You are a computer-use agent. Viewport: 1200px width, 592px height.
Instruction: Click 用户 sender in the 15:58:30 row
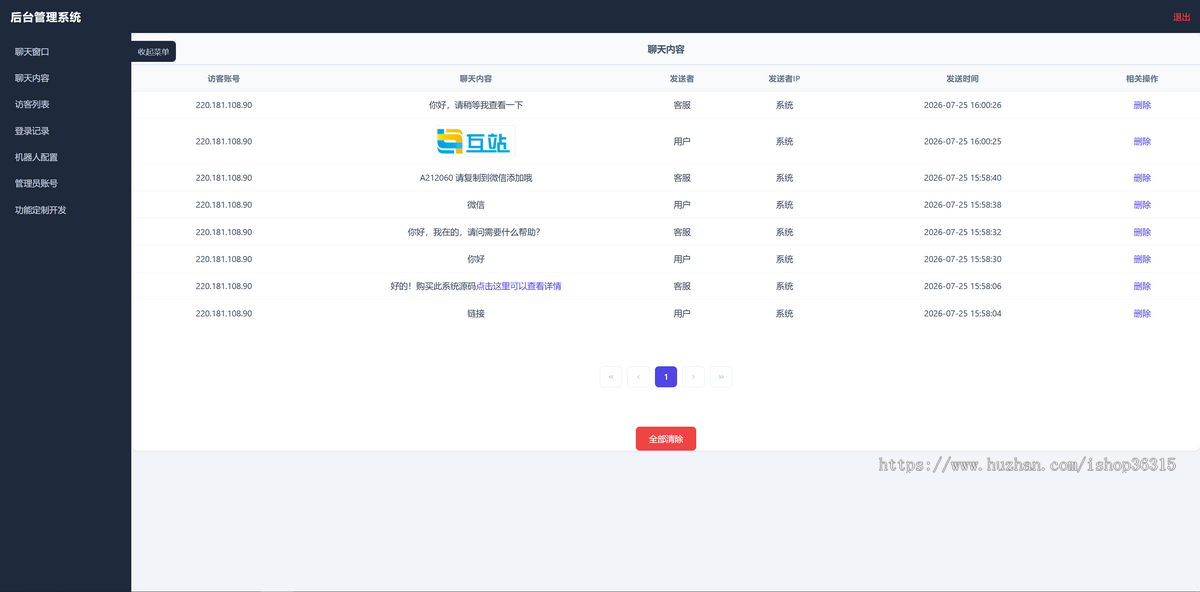[682, 259]
